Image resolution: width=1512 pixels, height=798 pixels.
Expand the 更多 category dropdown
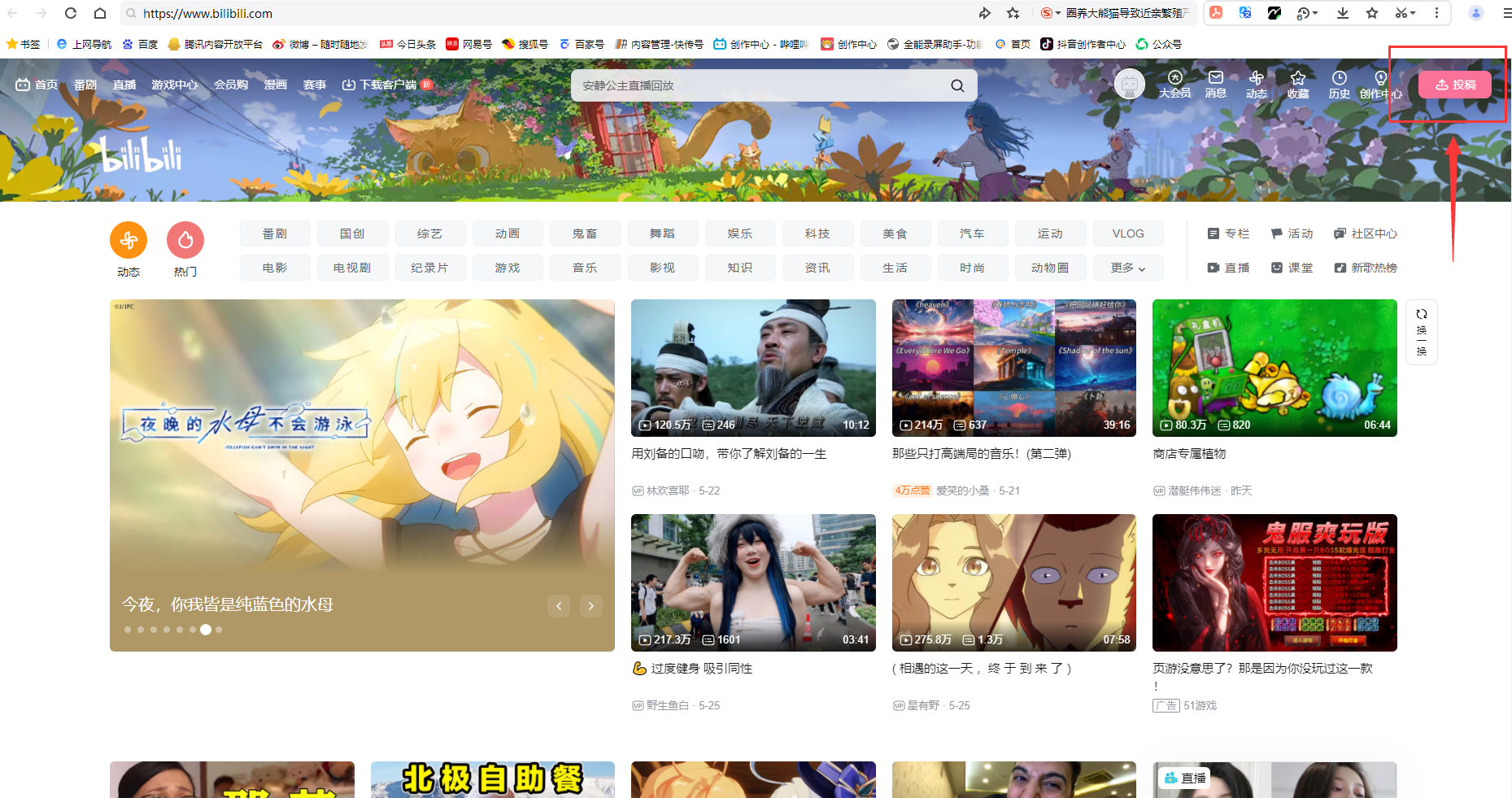click(1127, 268)
